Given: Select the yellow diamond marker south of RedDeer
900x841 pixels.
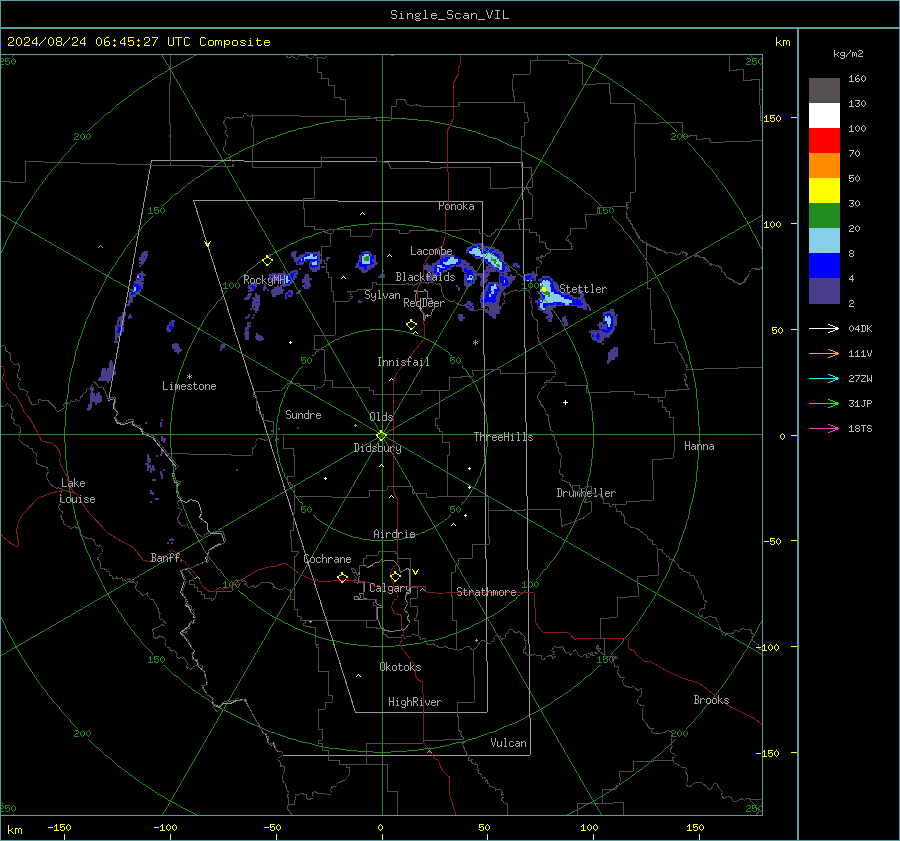Looking at the screenshot, I should pos(411,325).
